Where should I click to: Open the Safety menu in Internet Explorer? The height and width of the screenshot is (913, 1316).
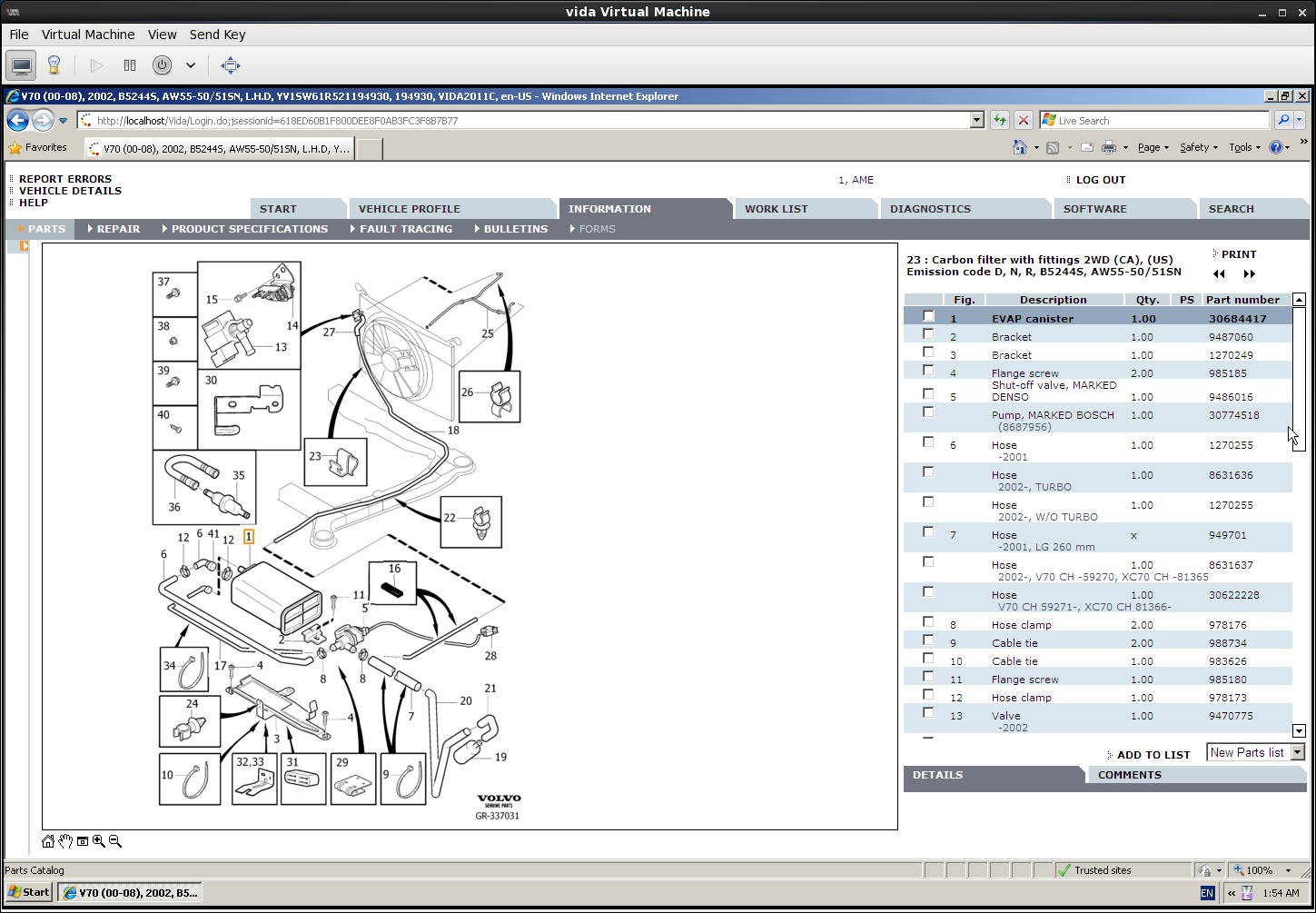(x=1198, y=147)
